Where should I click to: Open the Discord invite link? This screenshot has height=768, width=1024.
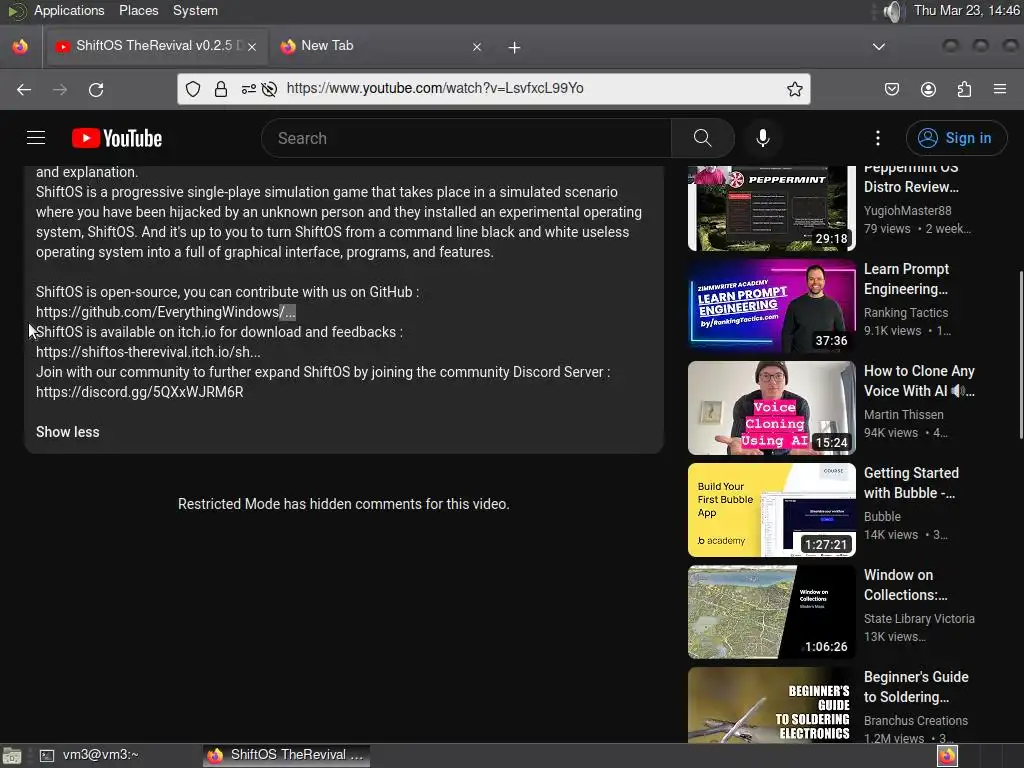click(140, 392)
